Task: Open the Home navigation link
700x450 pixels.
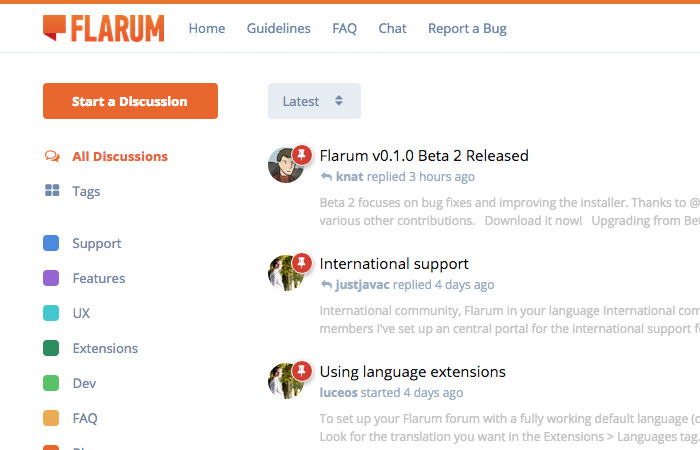Action: (x=207, y=29)
